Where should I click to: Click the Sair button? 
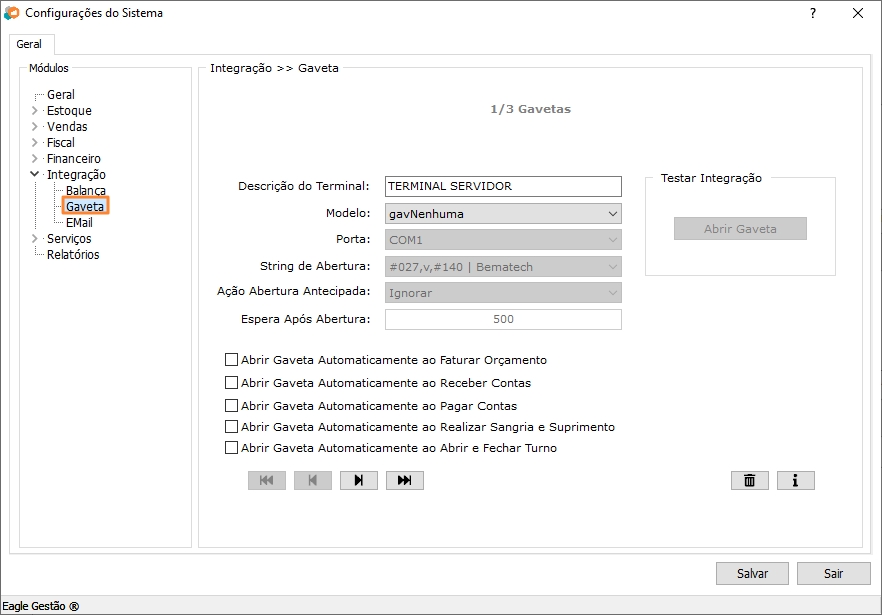point(832,574)
